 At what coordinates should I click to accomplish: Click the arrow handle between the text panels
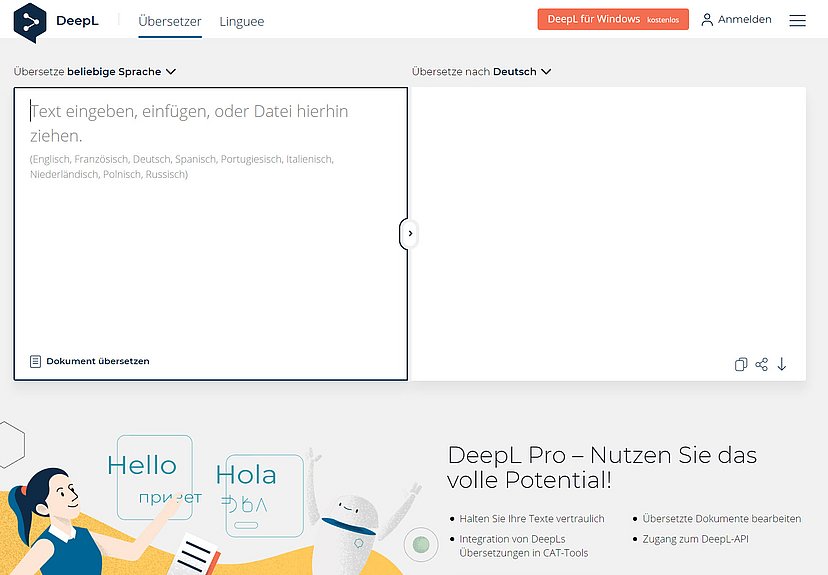coord(410,233)
